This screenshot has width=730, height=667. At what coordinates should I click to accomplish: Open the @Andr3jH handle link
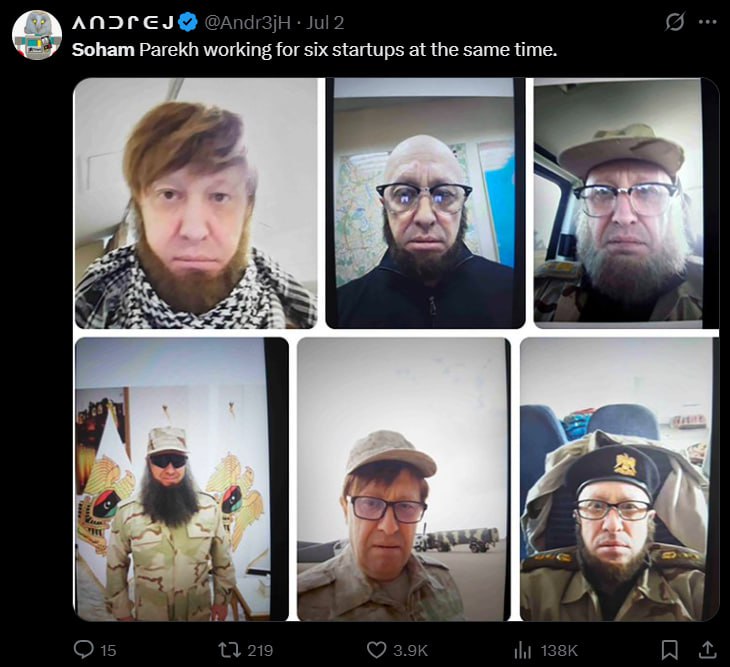tap(248, 22)
